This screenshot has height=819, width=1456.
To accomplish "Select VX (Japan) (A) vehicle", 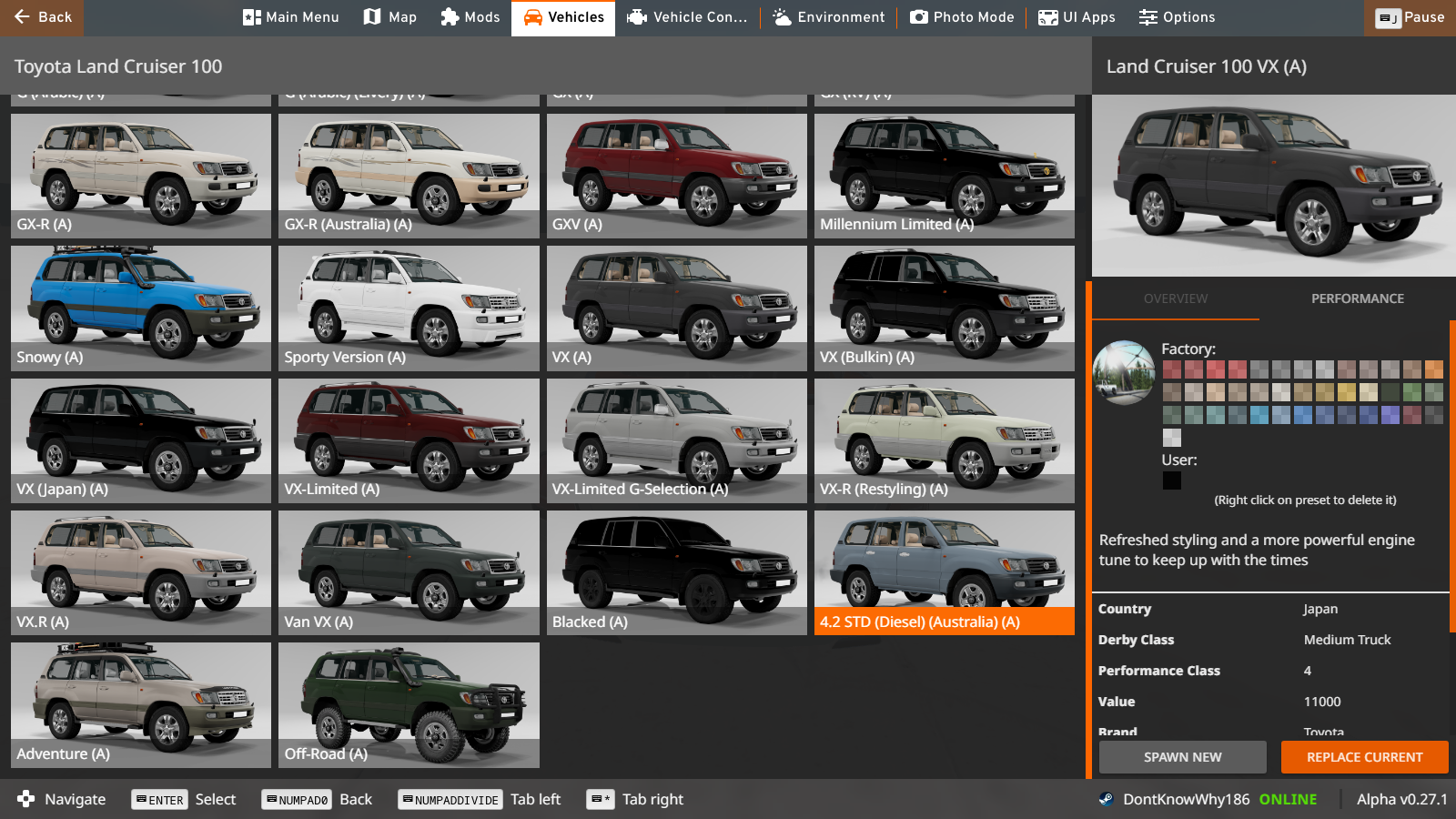I will [x=141, y=440].
